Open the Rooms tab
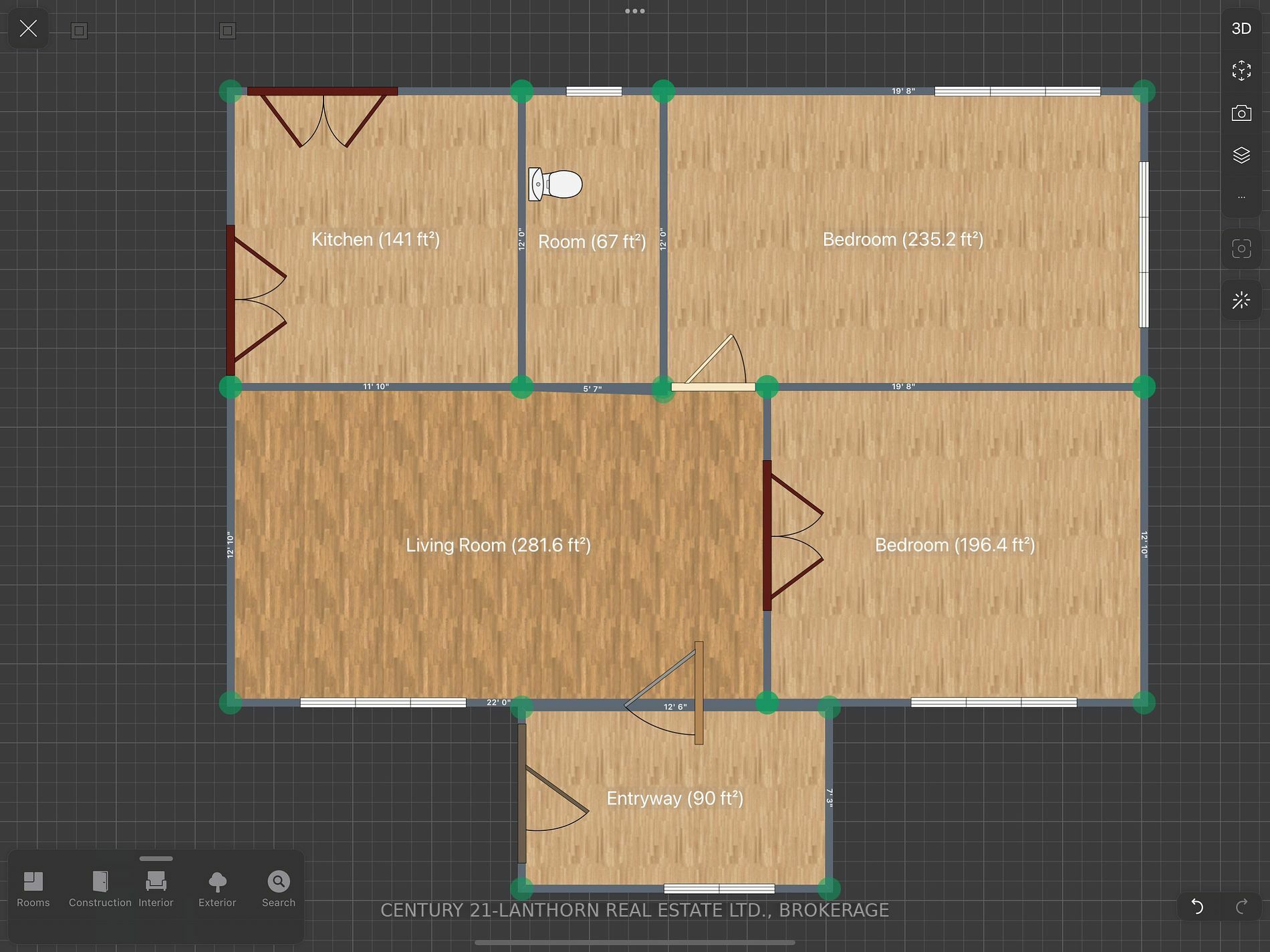Image resolution: width=1270 pixels, height=952 pixels. coord(33,889)
